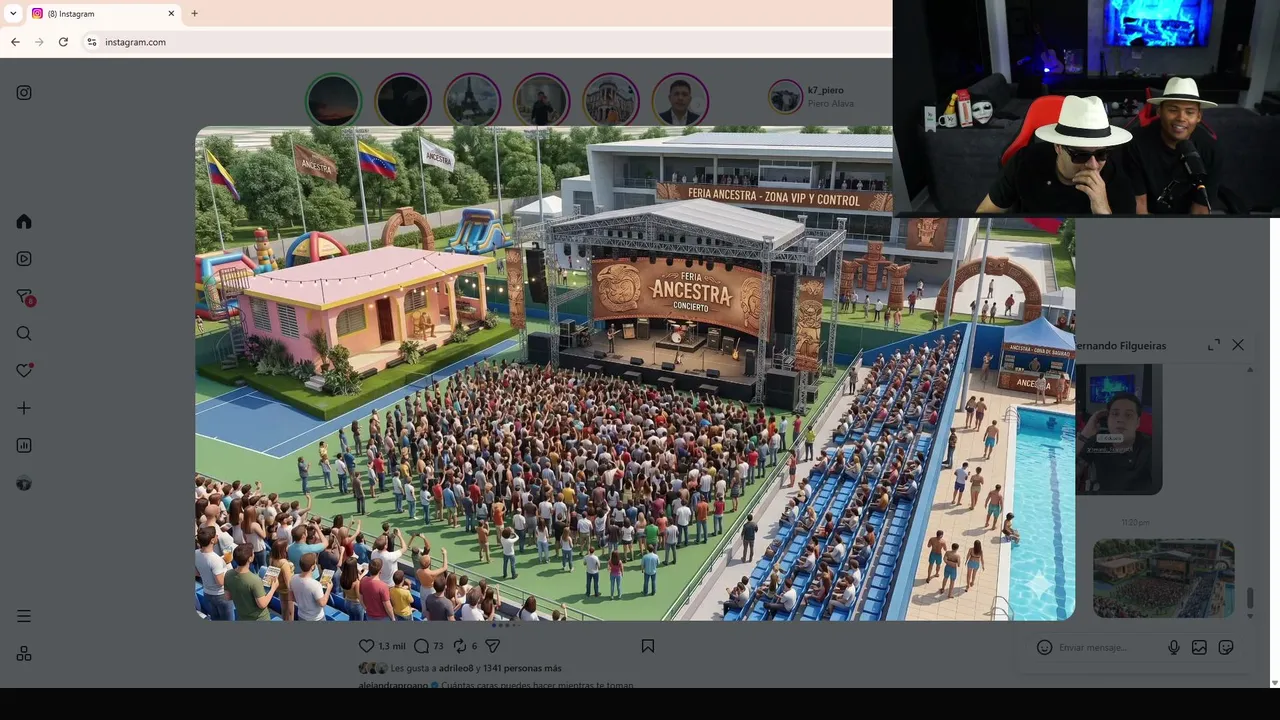
Task: Open comments on the post
Action: 421,646
